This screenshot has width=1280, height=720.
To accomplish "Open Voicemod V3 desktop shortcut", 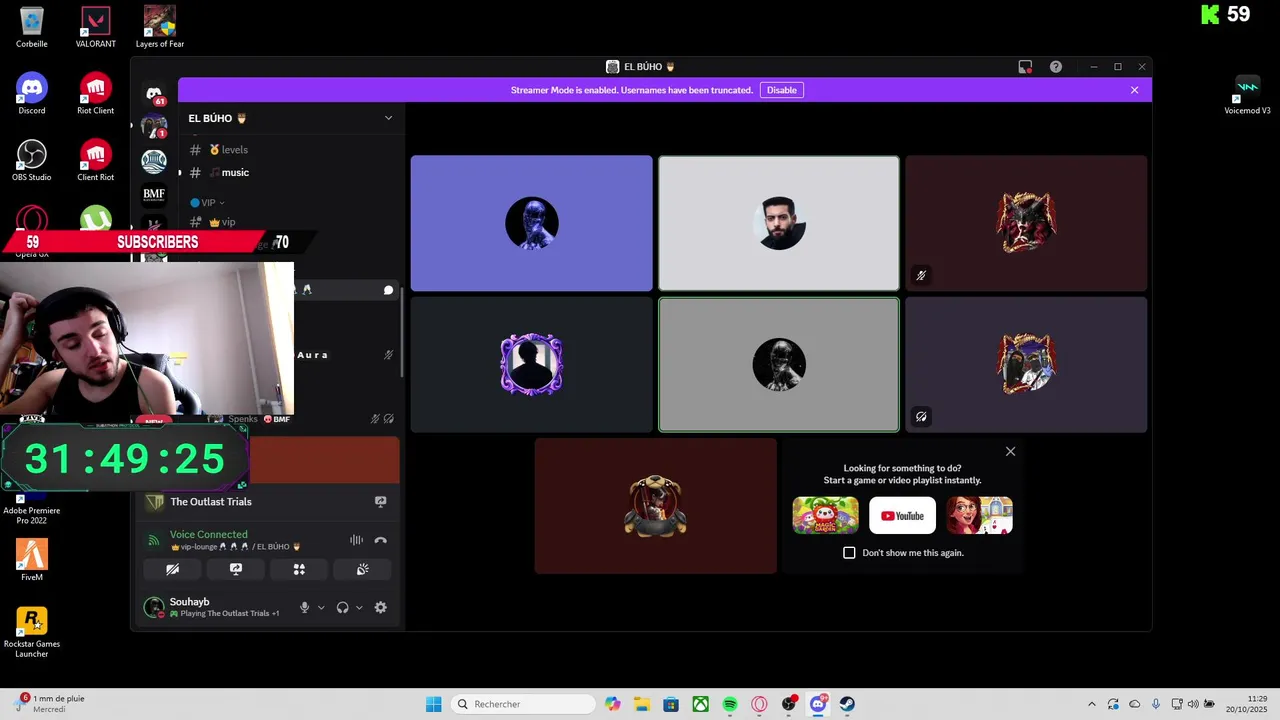I will tap(1247, 94).
